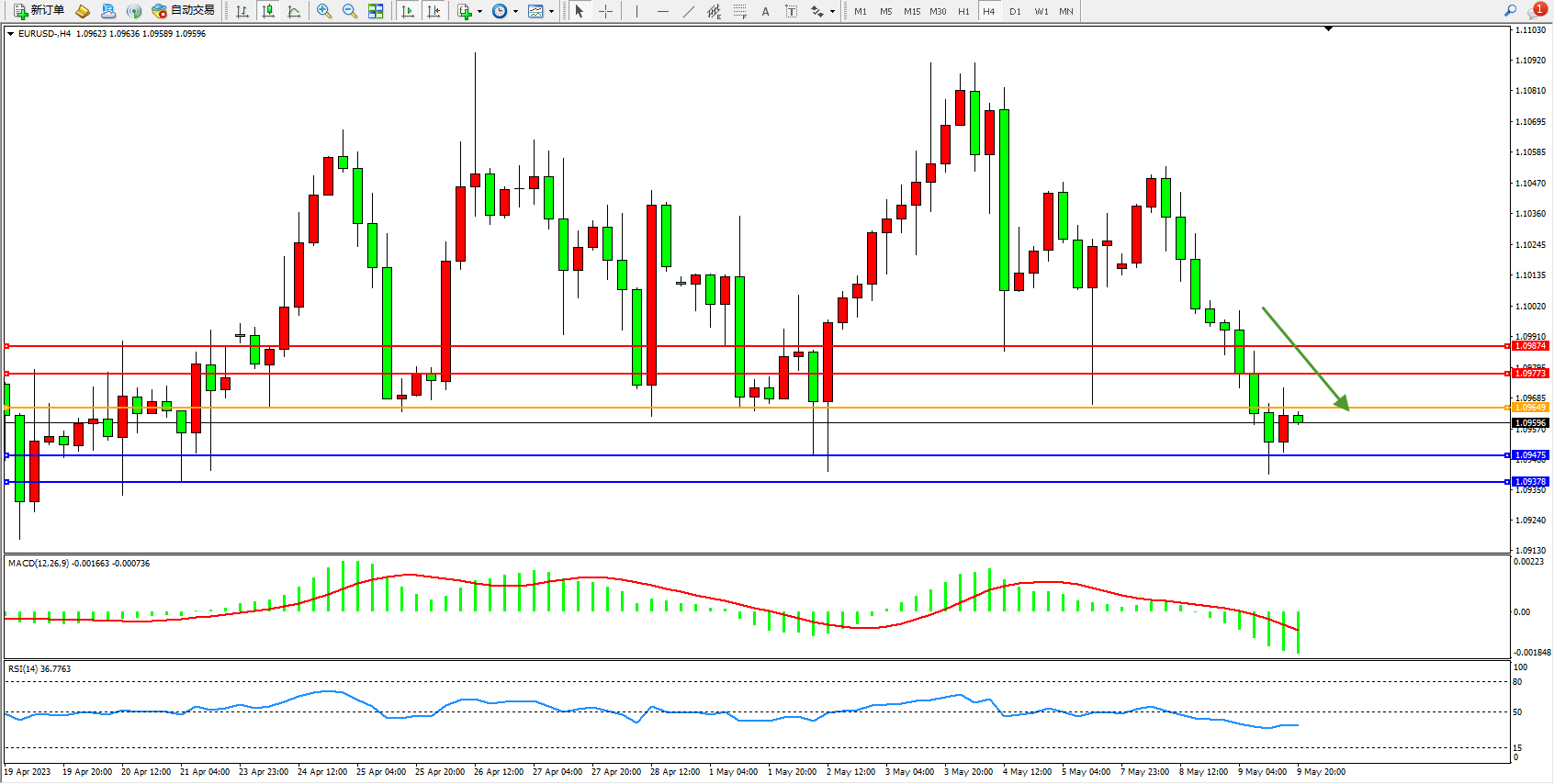The image size is (1554, 784).
Task: Open the search magnifier in top right
Action: click(1510, 11)
